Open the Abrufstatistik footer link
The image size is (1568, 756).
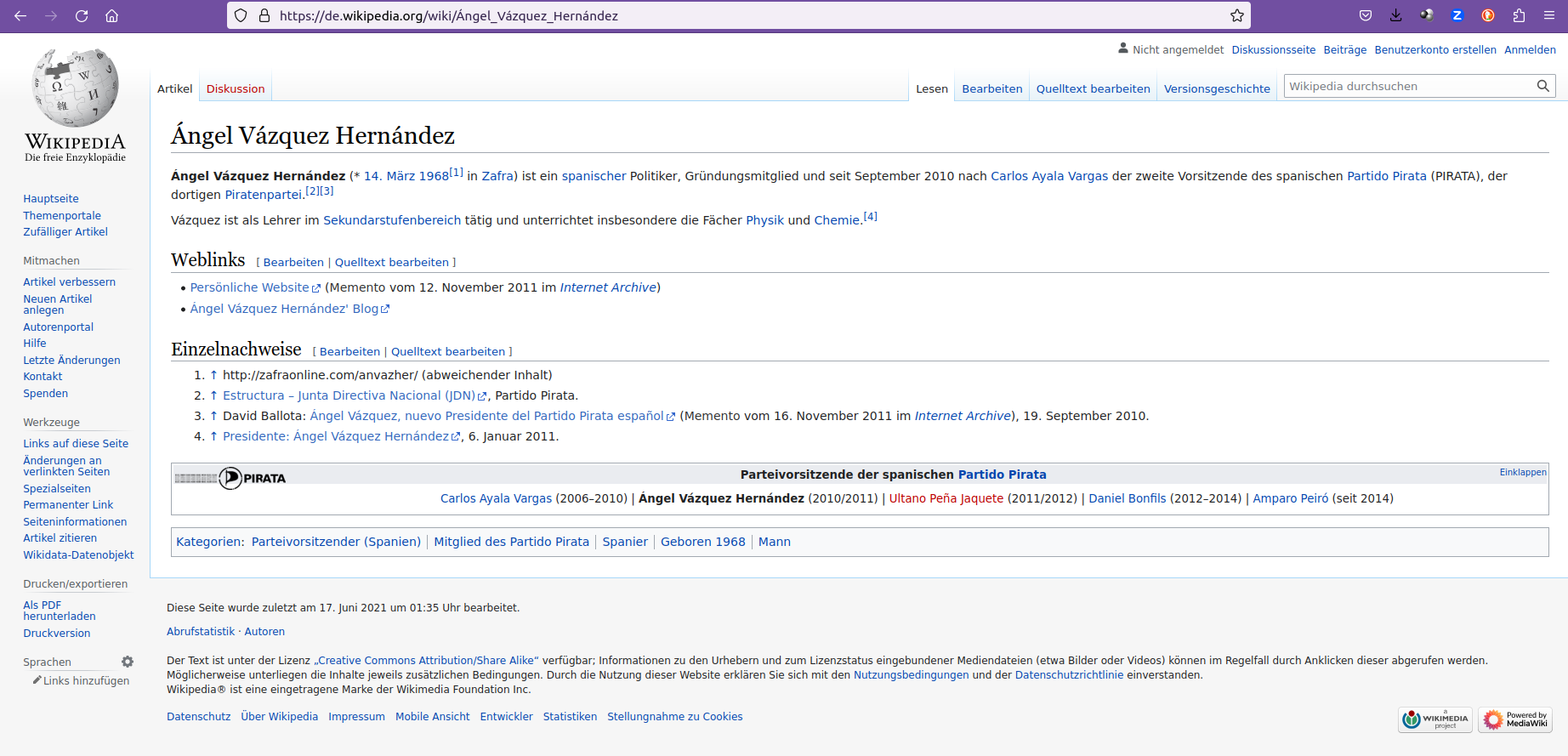[200, 632]
